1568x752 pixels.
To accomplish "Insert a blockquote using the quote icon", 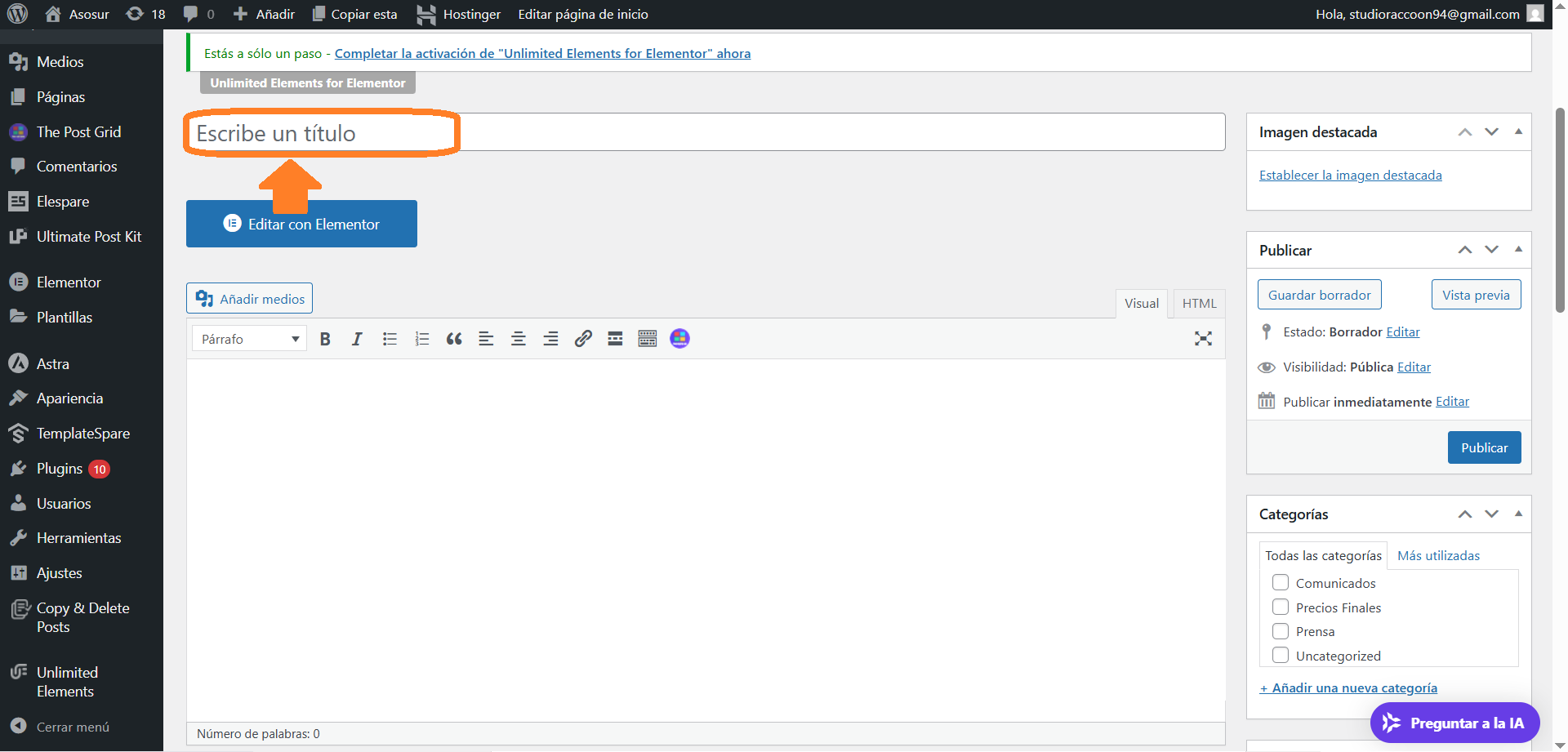I will tap(454, 339).
